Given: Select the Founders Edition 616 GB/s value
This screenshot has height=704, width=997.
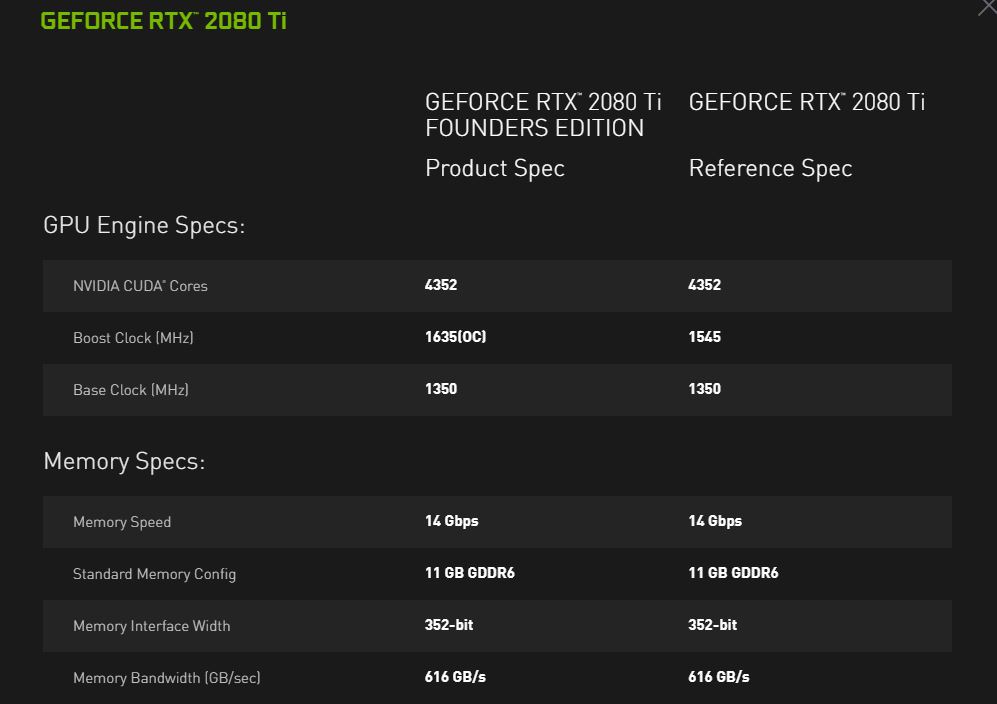Looking at the screenshot, I should pyautogui.click(x=455, y=677).
